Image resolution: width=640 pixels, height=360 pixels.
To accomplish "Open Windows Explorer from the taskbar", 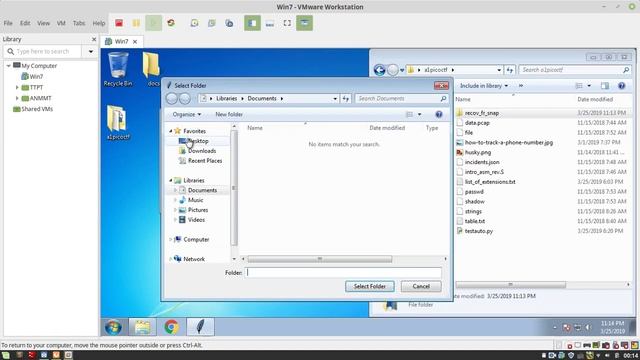I will (142, 327).
